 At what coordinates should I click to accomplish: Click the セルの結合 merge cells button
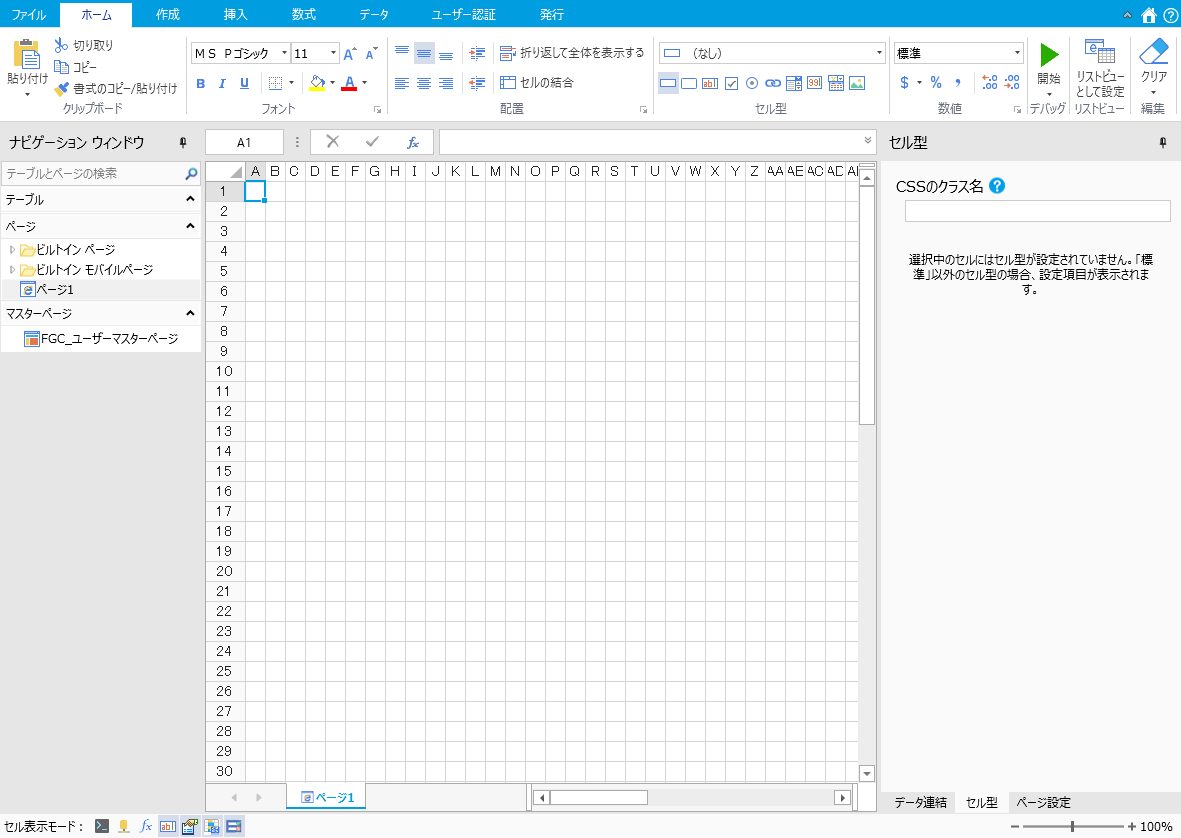[x=537, y=82]
